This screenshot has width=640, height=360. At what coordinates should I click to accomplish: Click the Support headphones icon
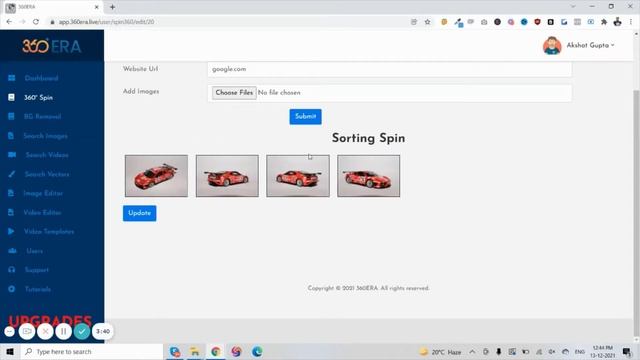click(x=11, y=270)
